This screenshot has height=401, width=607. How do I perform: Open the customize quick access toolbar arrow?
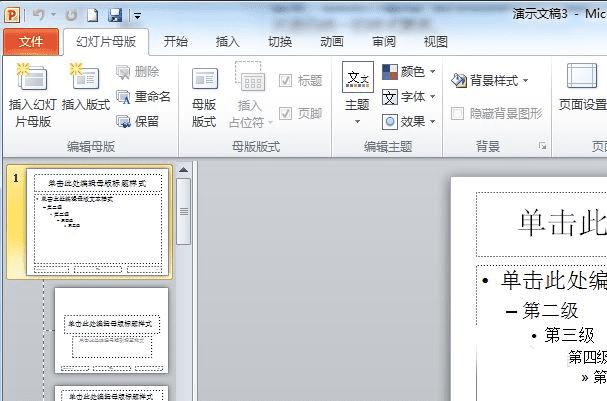pos(137,16)
